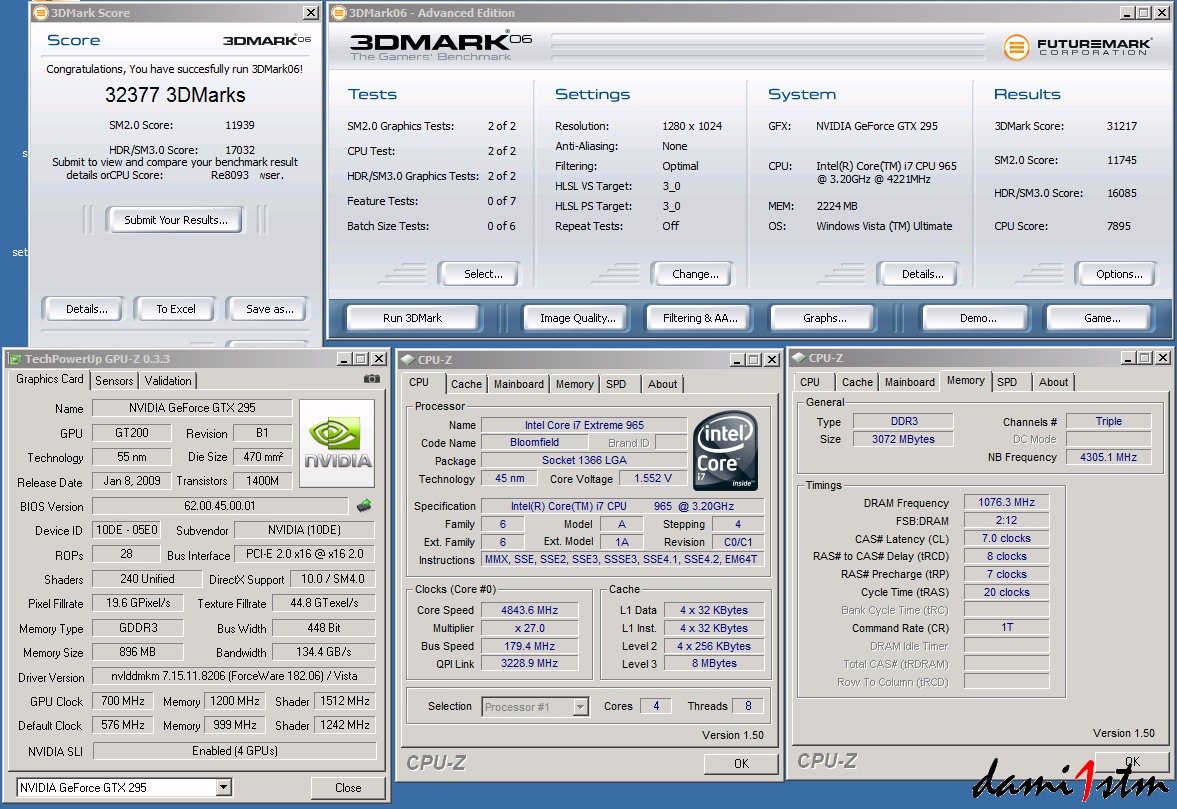Select the About tab in the CPU-Z window showing the Memory tab
The image size is (1177, 809).
coord(1053,382)
